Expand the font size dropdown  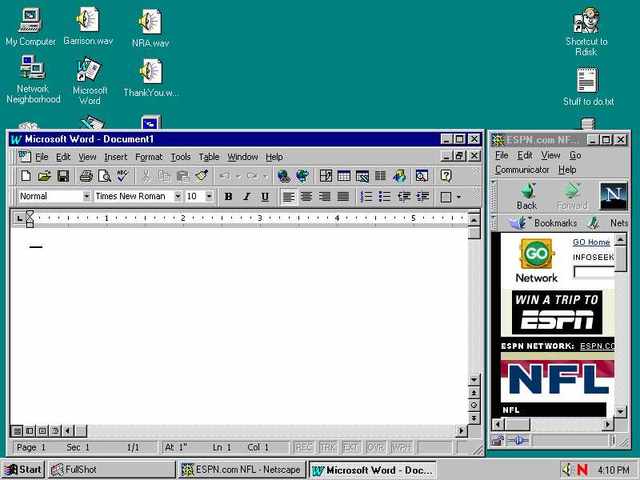coord(209,196)
